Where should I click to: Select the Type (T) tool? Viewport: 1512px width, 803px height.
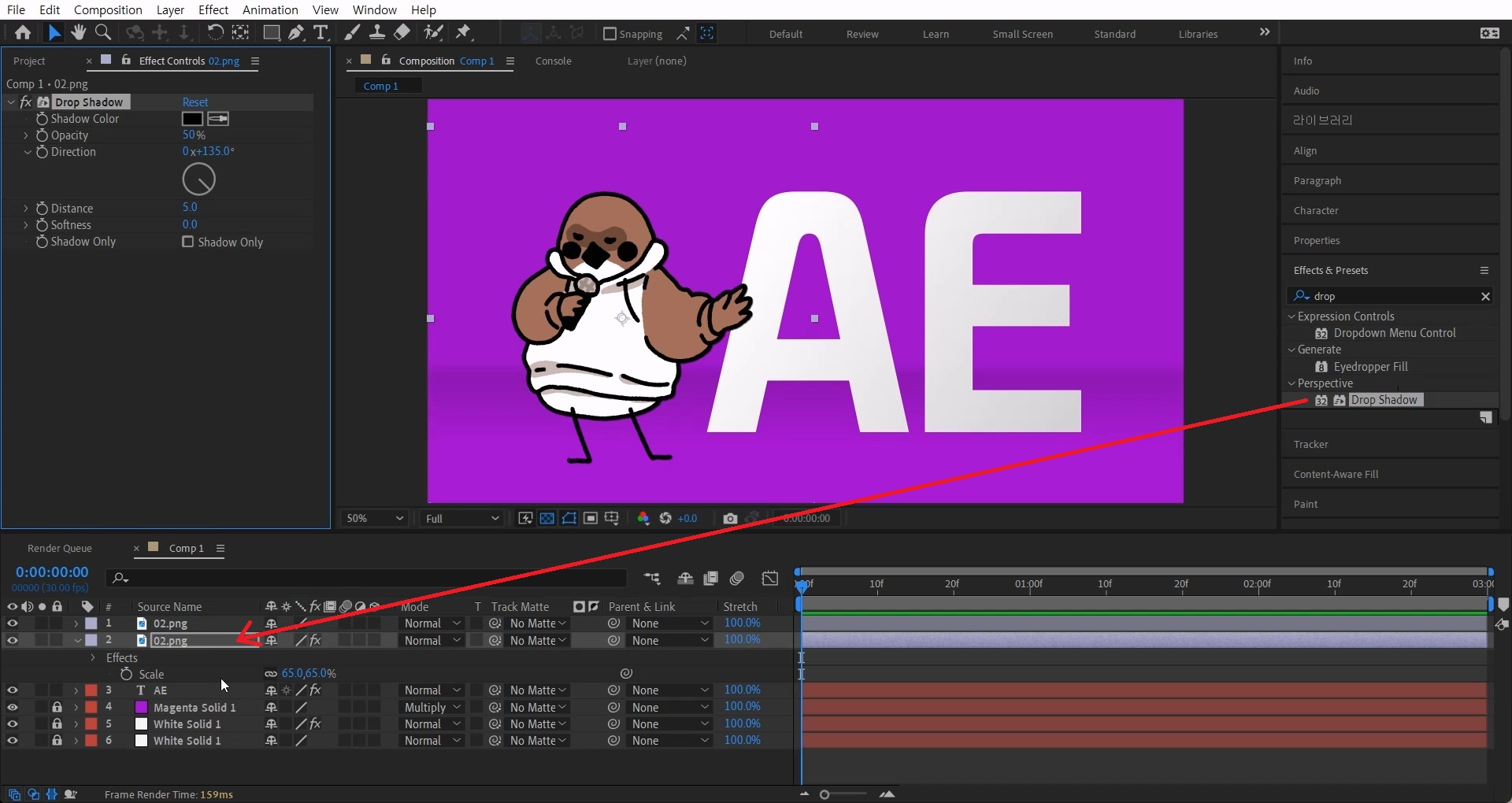321,32
